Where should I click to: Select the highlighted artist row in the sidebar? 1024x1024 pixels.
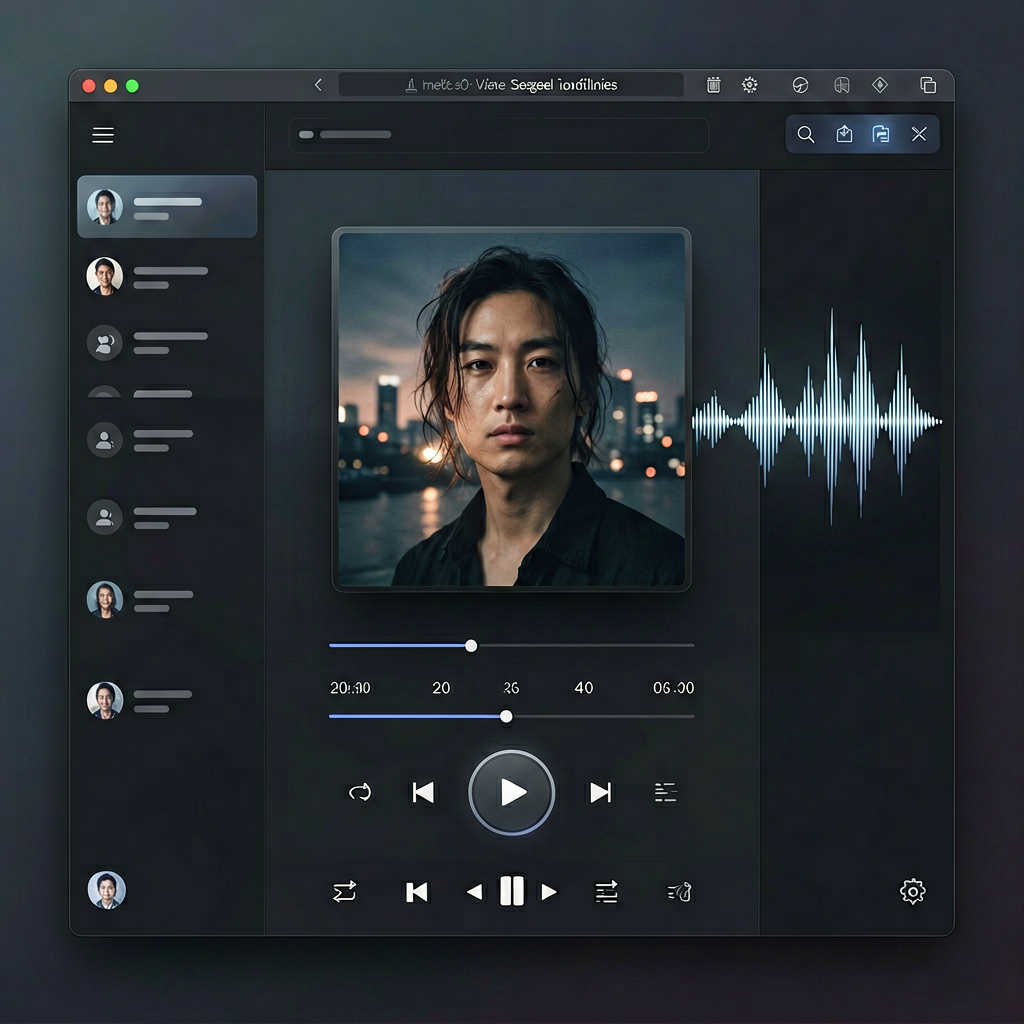pos(167,206)
